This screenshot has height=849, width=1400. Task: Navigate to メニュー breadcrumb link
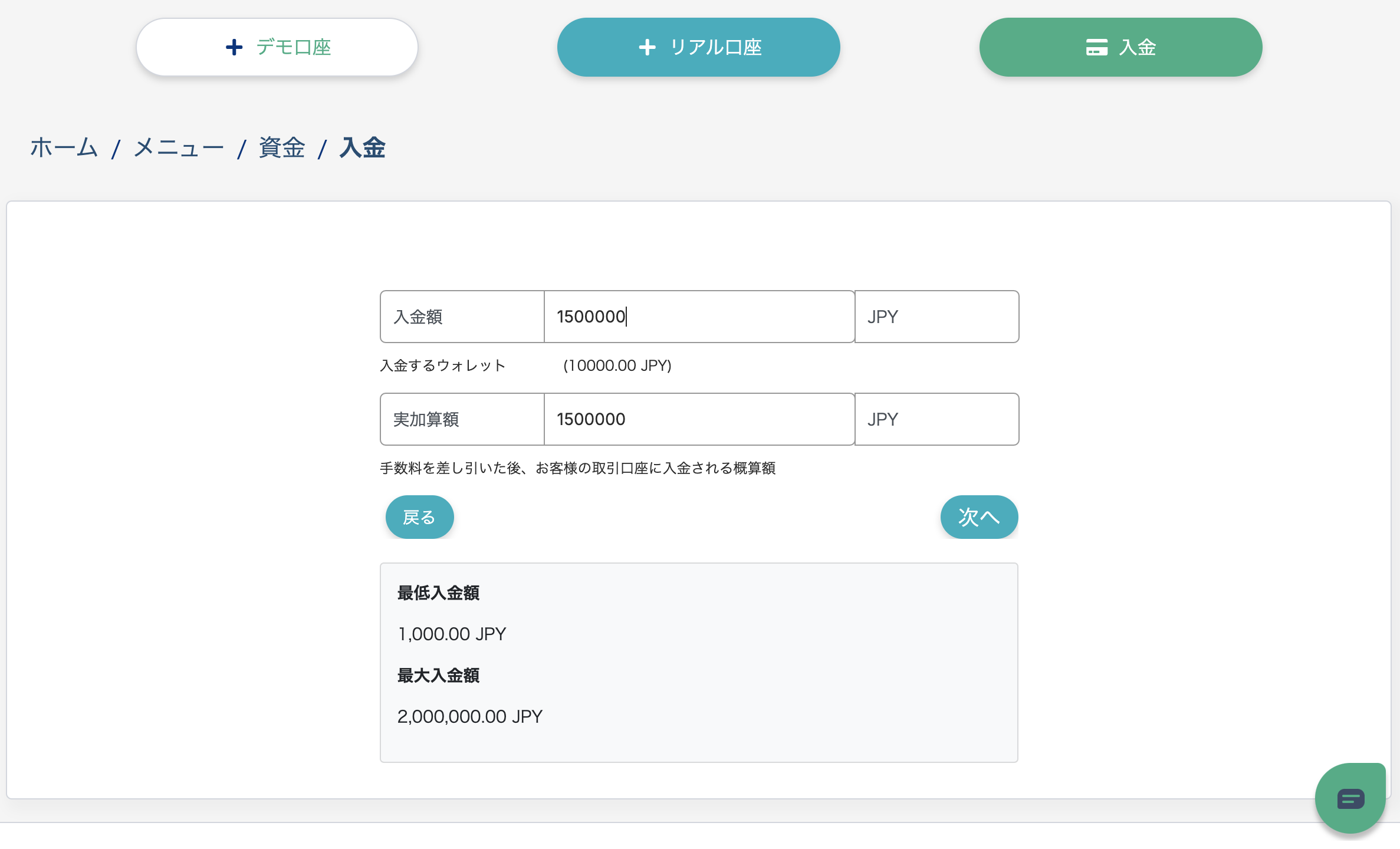click(179, 147)
